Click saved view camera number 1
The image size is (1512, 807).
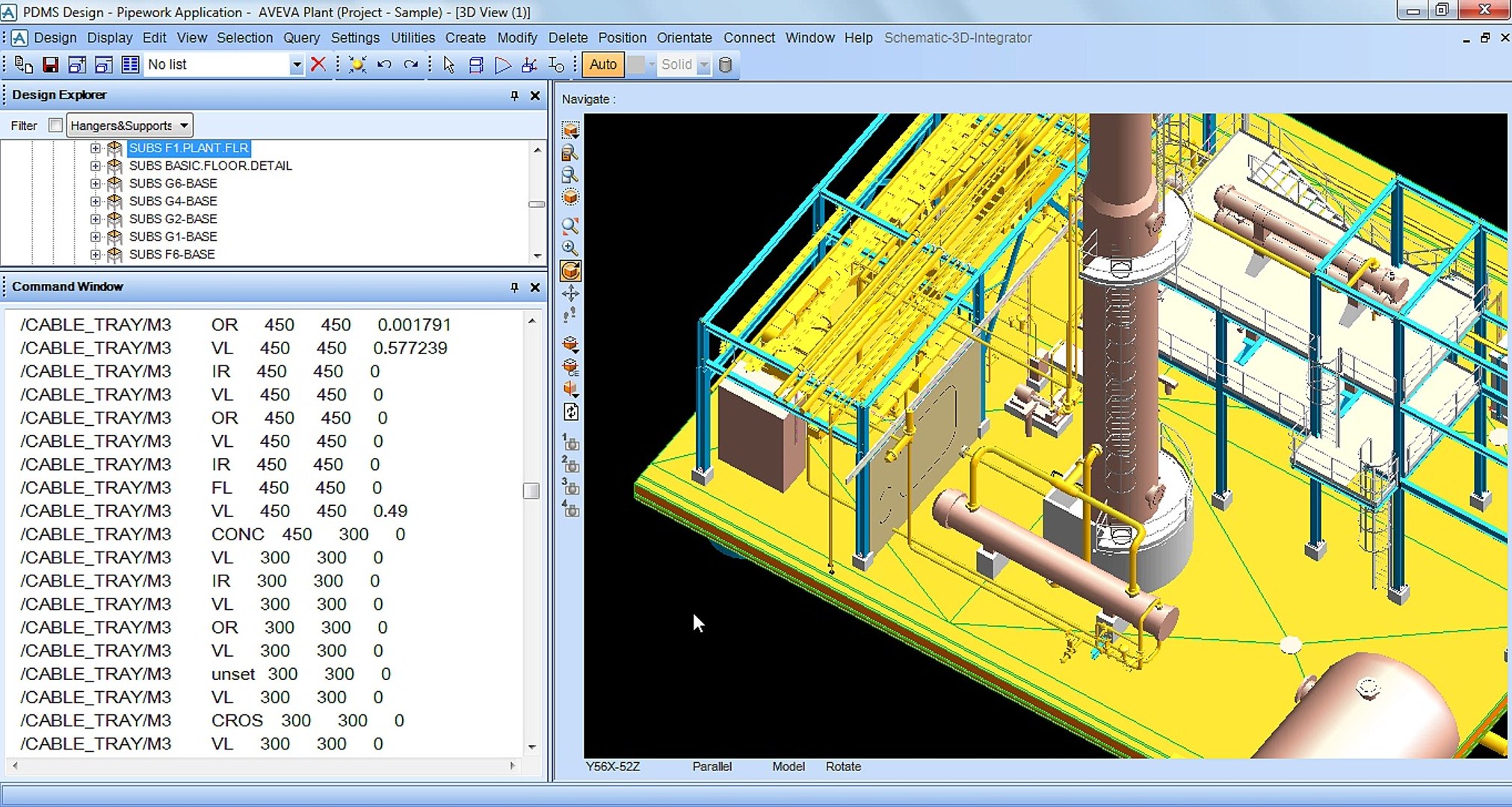[570, 442]
